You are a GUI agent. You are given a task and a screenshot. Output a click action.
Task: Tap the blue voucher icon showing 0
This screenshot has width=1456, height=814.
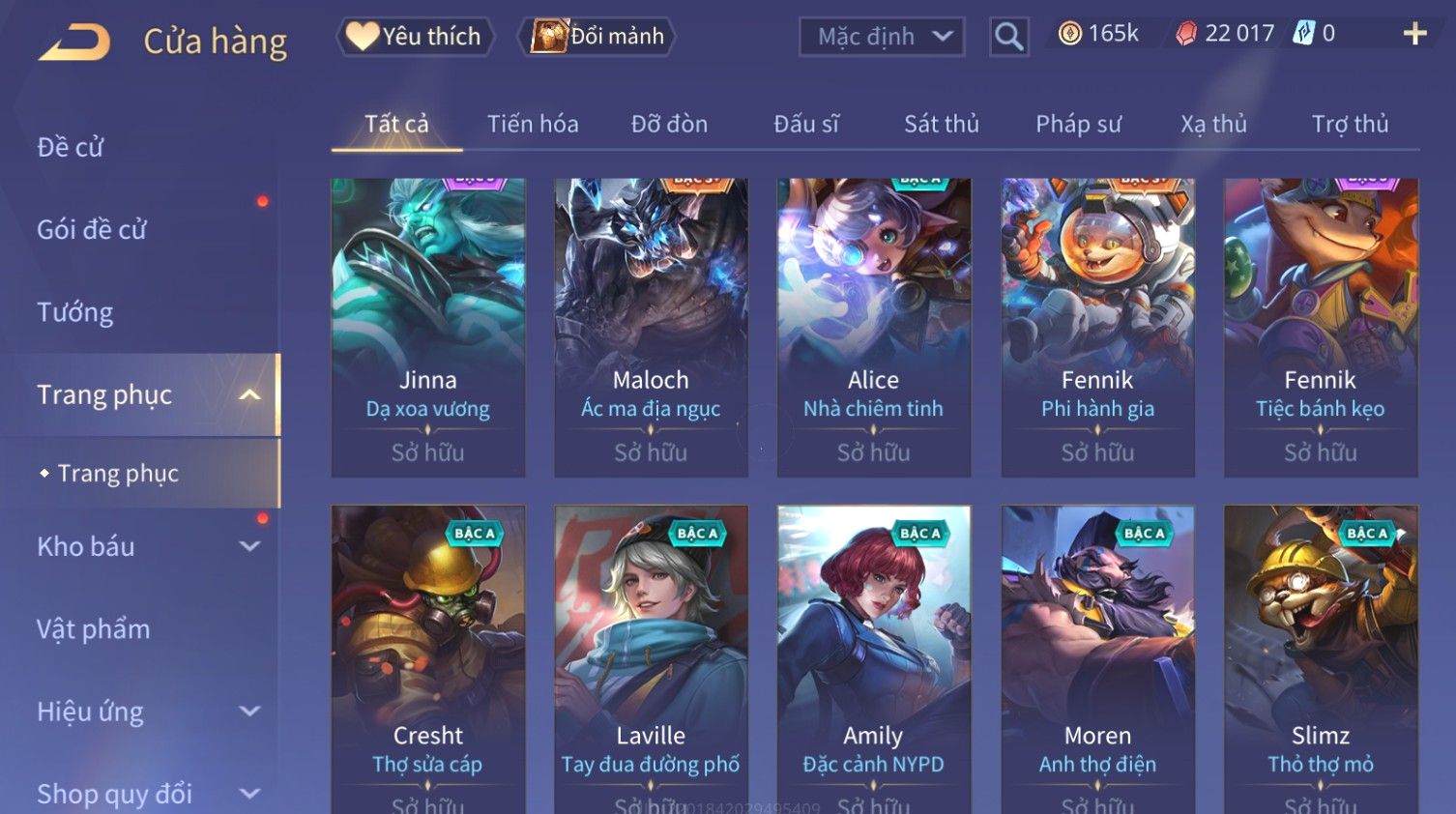point(1304,34)
